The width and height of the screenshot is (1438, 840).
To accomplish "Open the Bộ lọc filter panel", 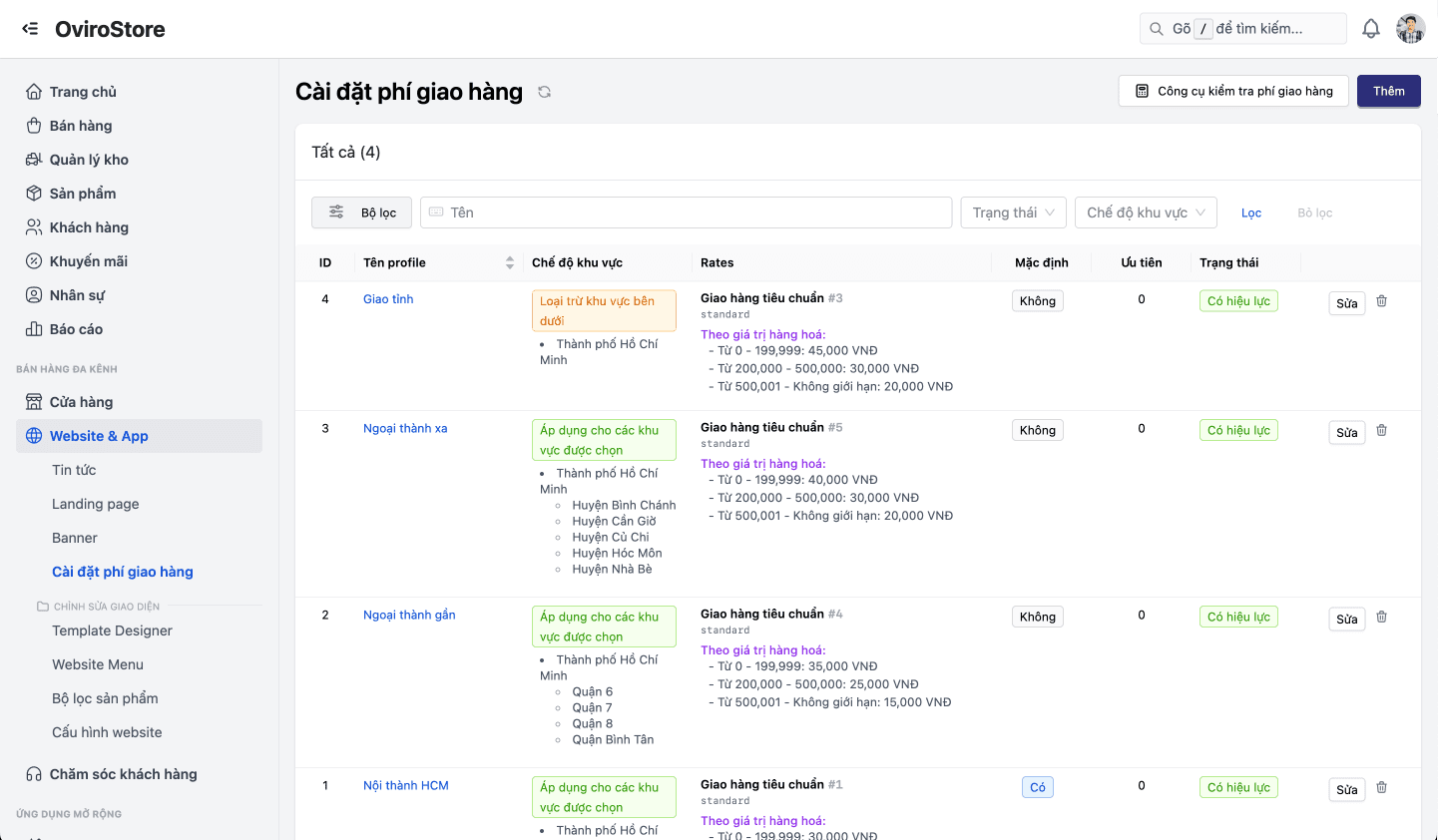I will pyautogui.click(x=363, y=212).
